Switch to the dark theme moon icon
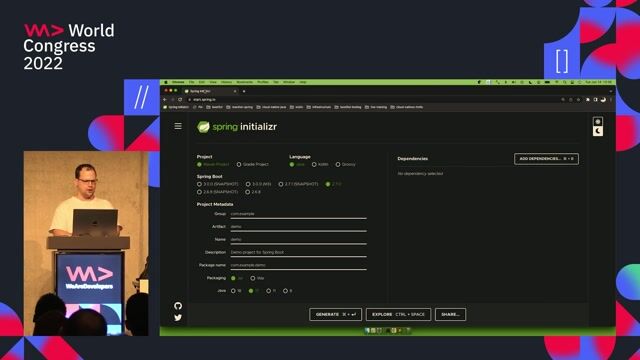This screenshot has width=640, height=360. pyautogui.click(x=598, y=131)
